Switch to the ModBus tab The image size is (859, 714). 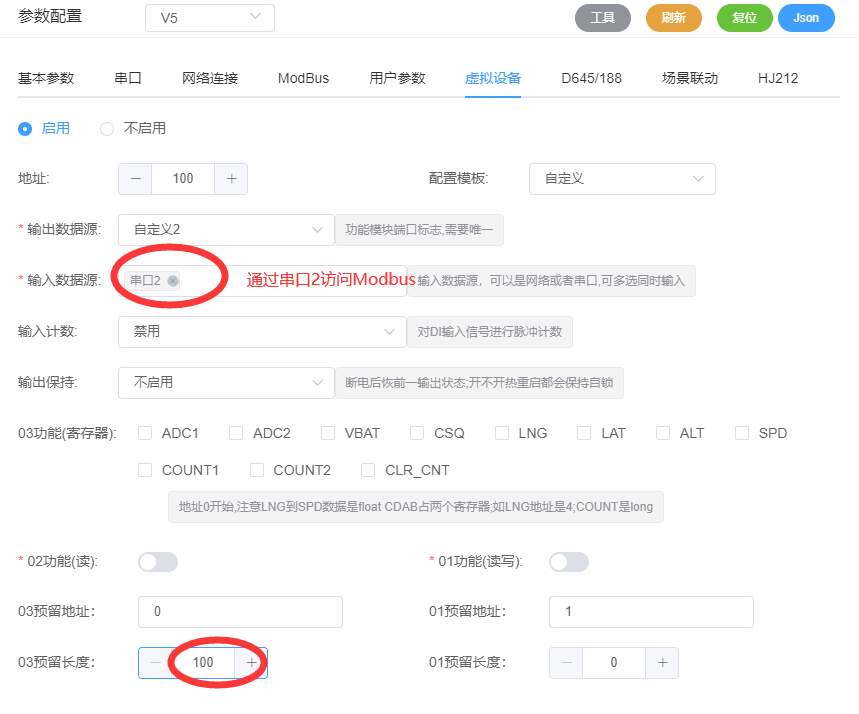(x=303, y=78)
